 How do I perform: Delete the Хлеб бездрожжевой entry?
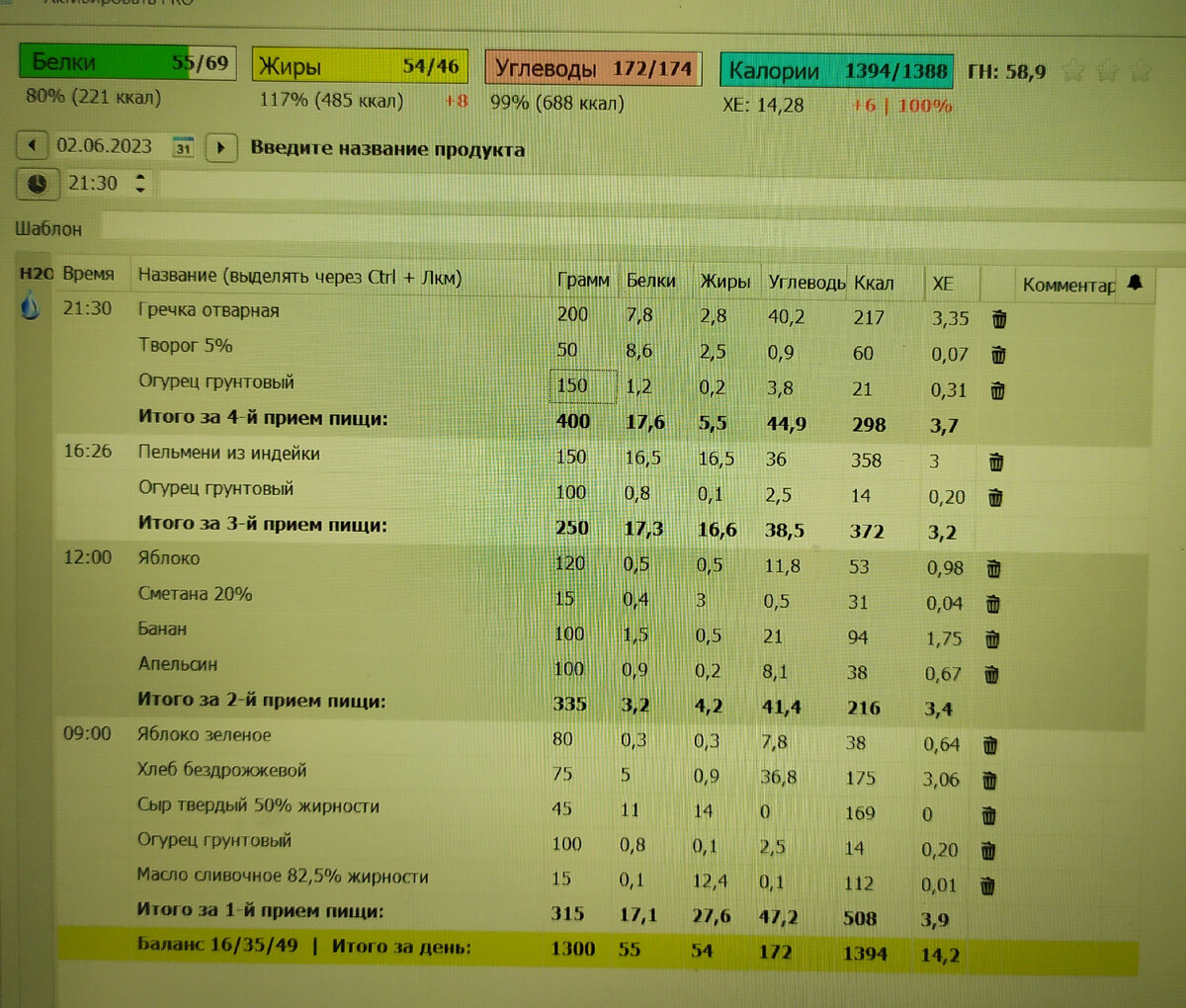point(989,781)
